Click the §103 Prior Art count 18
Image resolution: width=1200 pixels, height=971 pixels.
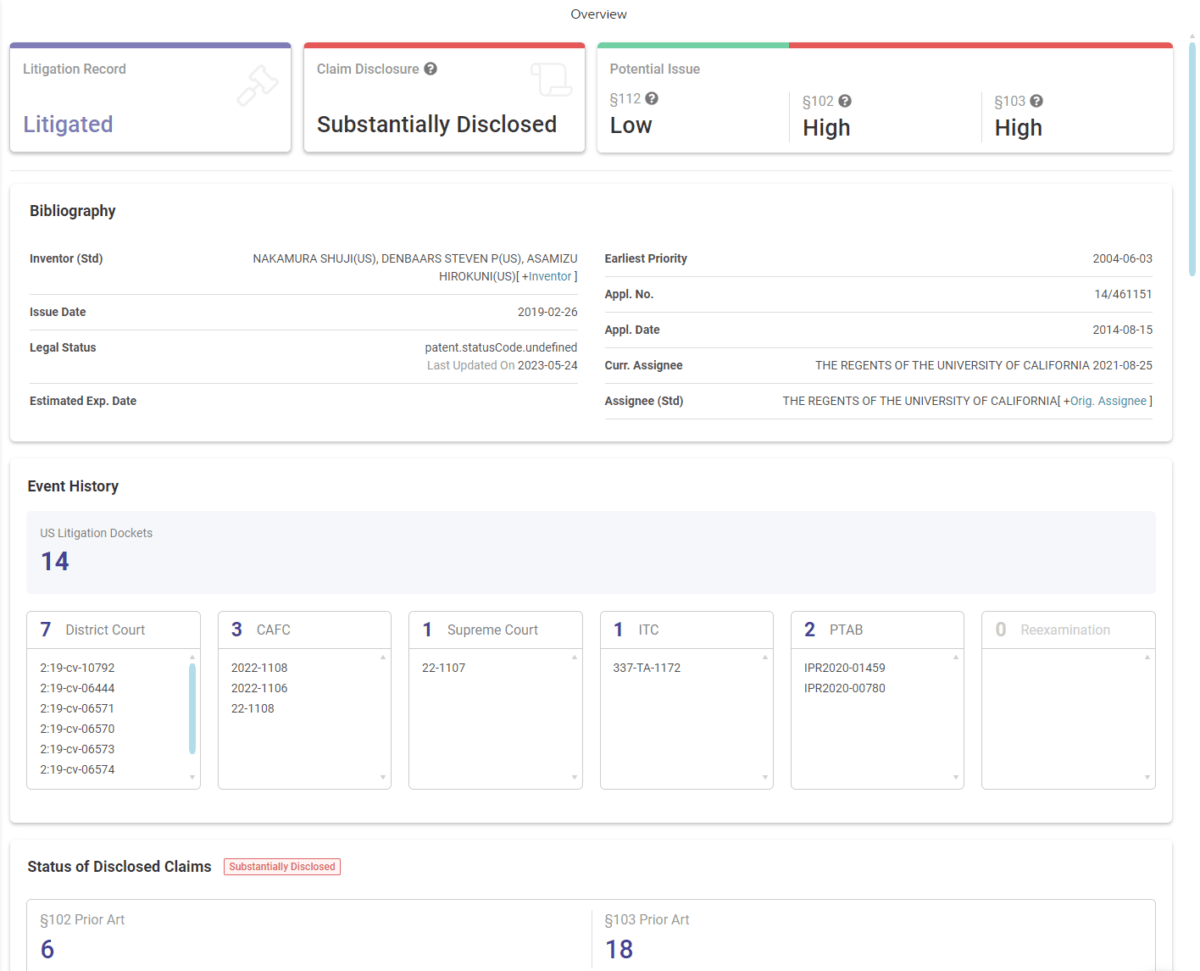pos(619,949)
